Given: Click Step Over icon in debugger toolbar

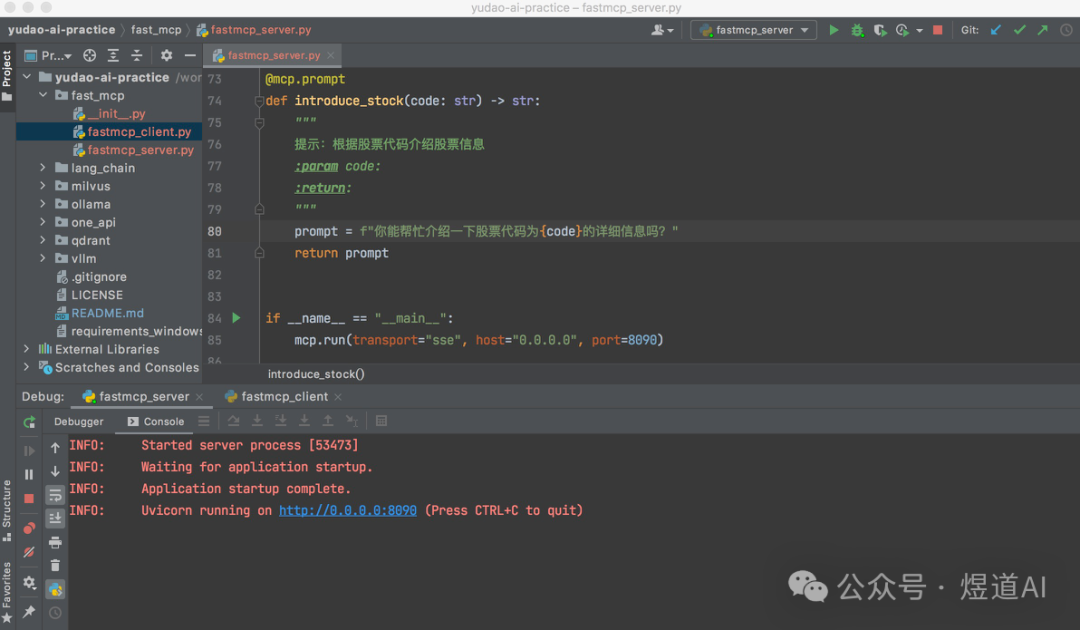Looking at the screenshot, I should coord(233,421).
